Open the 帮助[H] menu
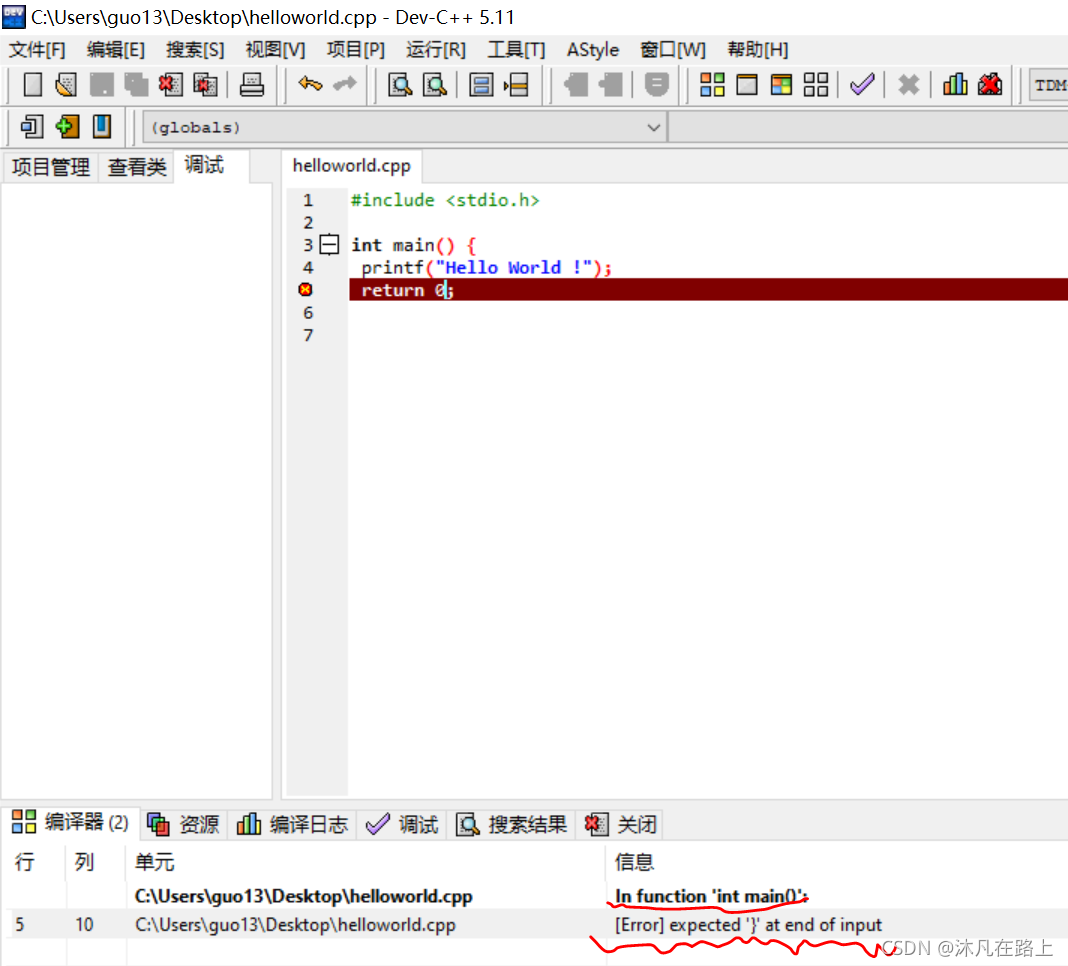1068x966 pixels. (757, 50)
